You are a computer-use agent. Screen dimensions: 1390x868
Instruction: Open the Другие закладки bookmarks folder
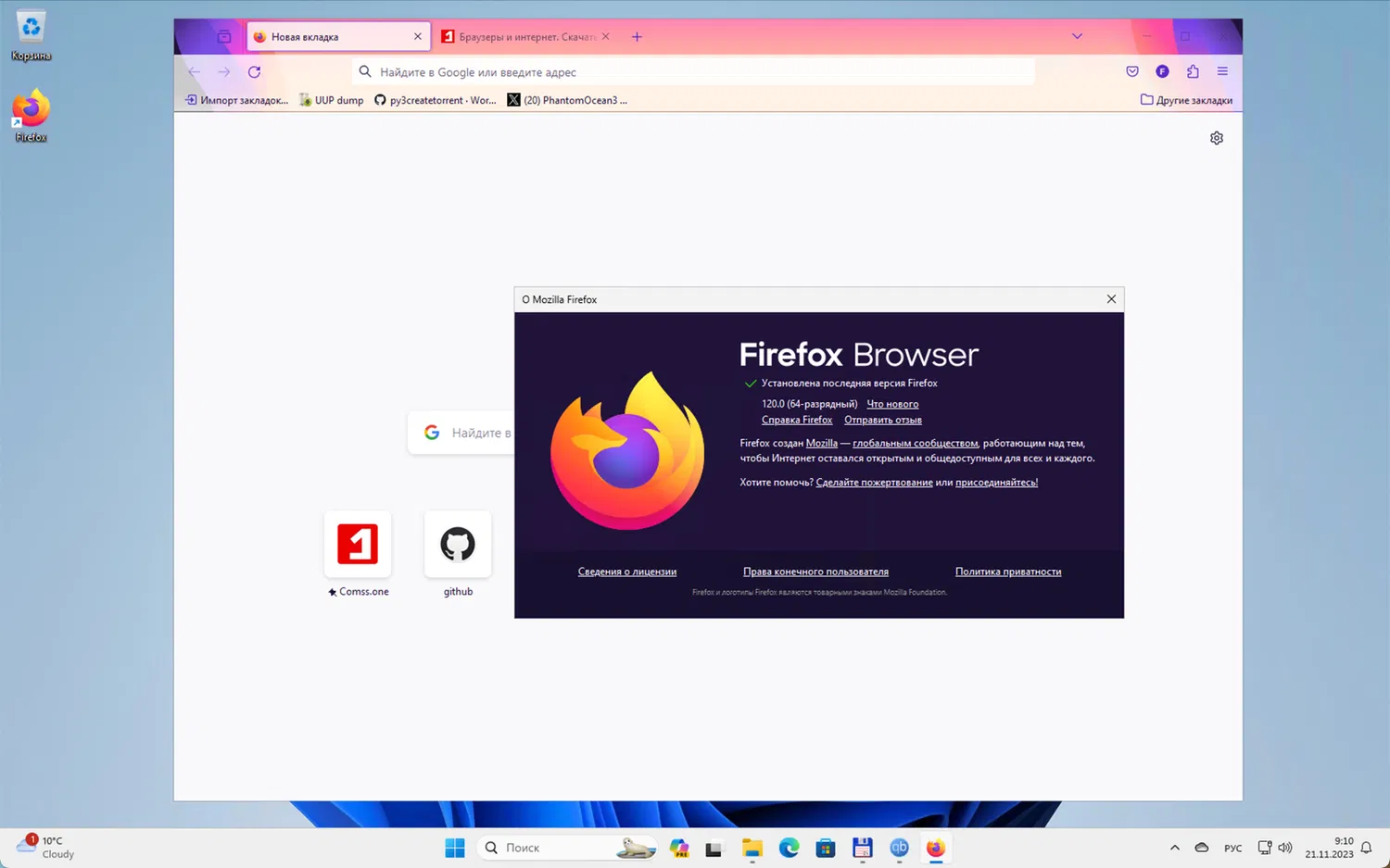coord(1186,100)
